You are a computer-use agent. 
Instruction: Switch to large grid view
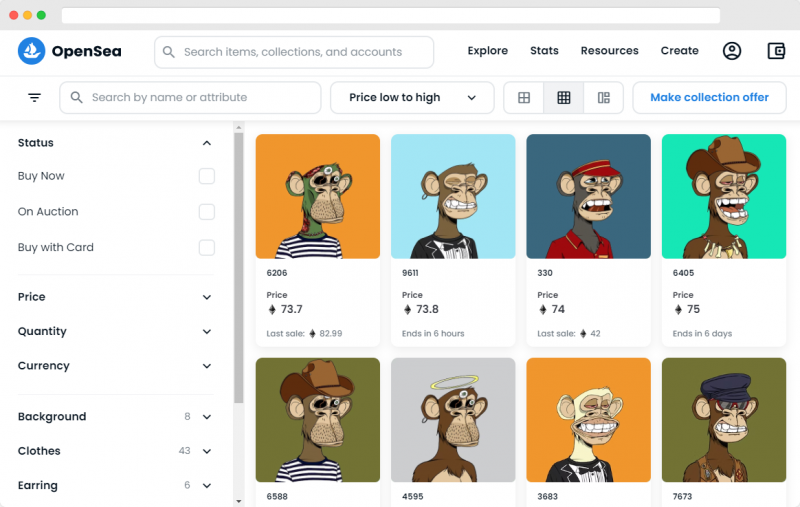coord(523,97)
